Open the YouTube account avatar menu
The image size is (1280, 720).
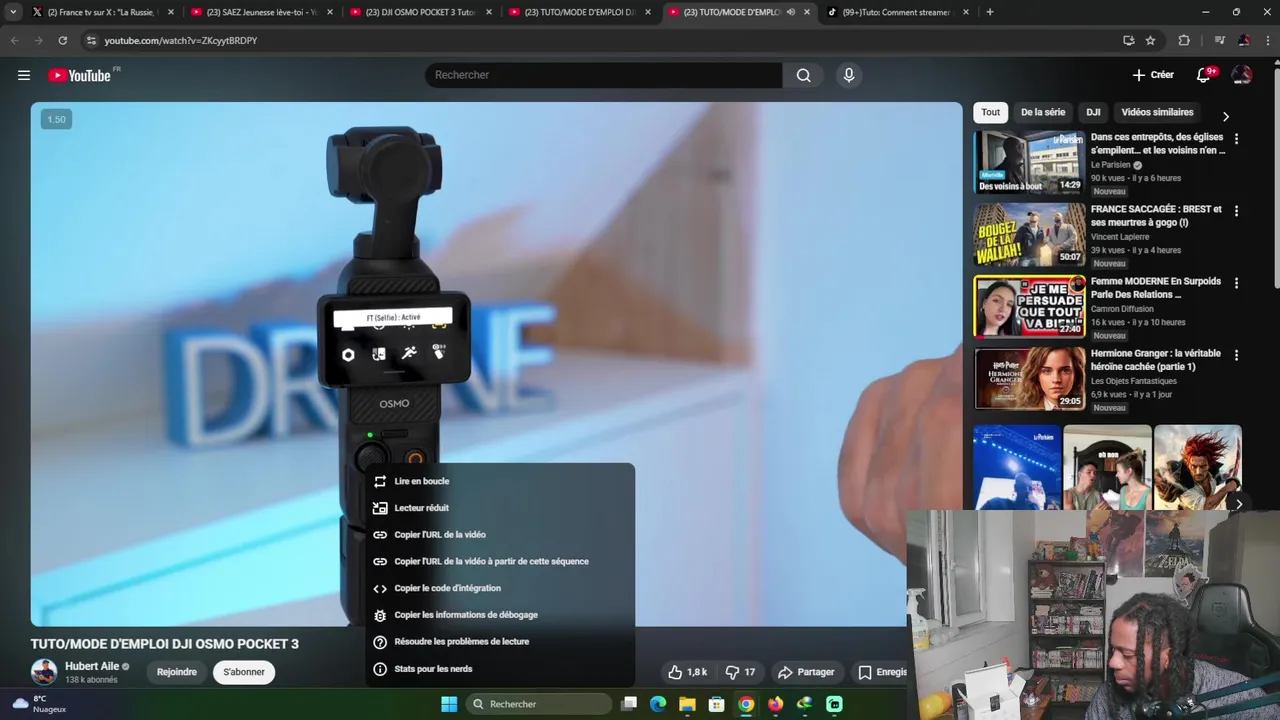click(x=1242, y=75)
